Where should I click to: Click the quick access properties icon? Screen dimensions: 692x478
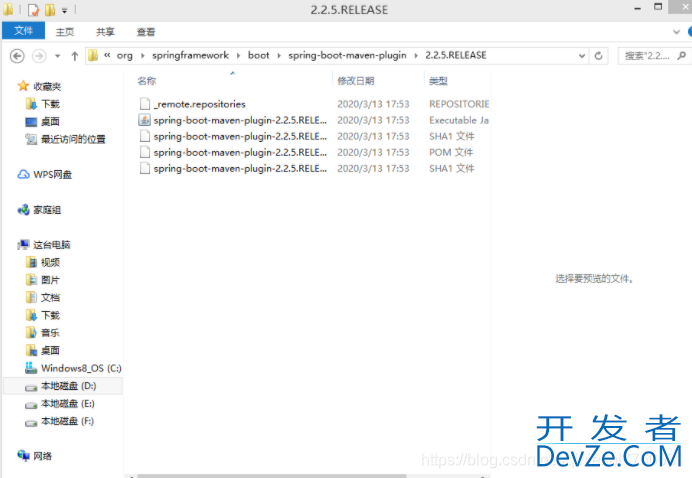tap(34, 10)
